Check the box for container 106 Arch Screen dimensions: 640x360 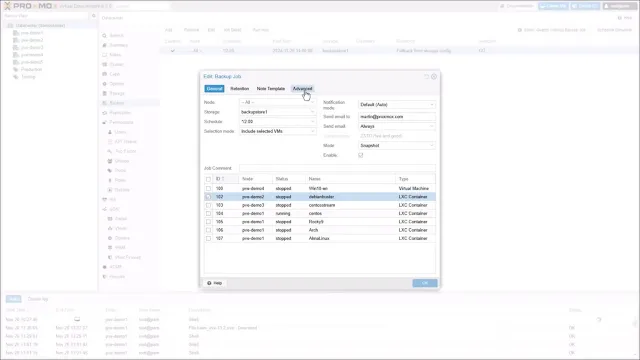(208, 230)
